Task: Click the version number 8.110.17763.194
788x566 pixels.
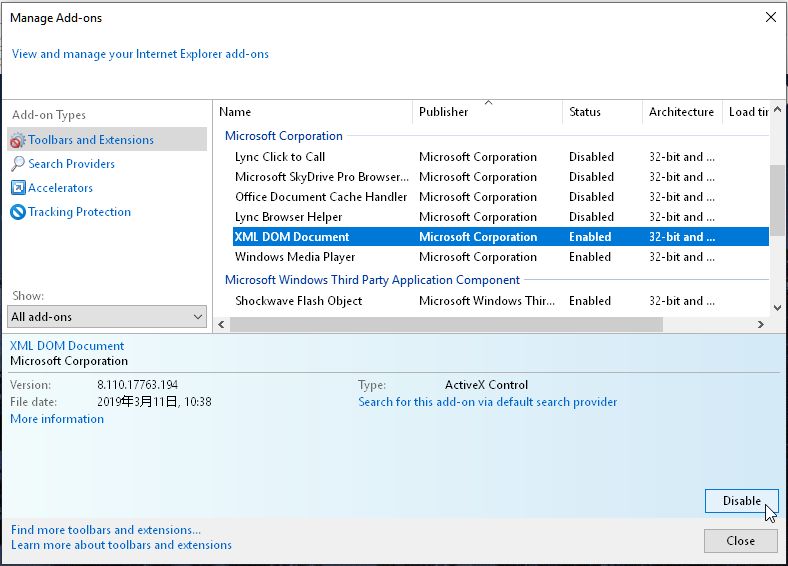Action: (x=137, y=385)
